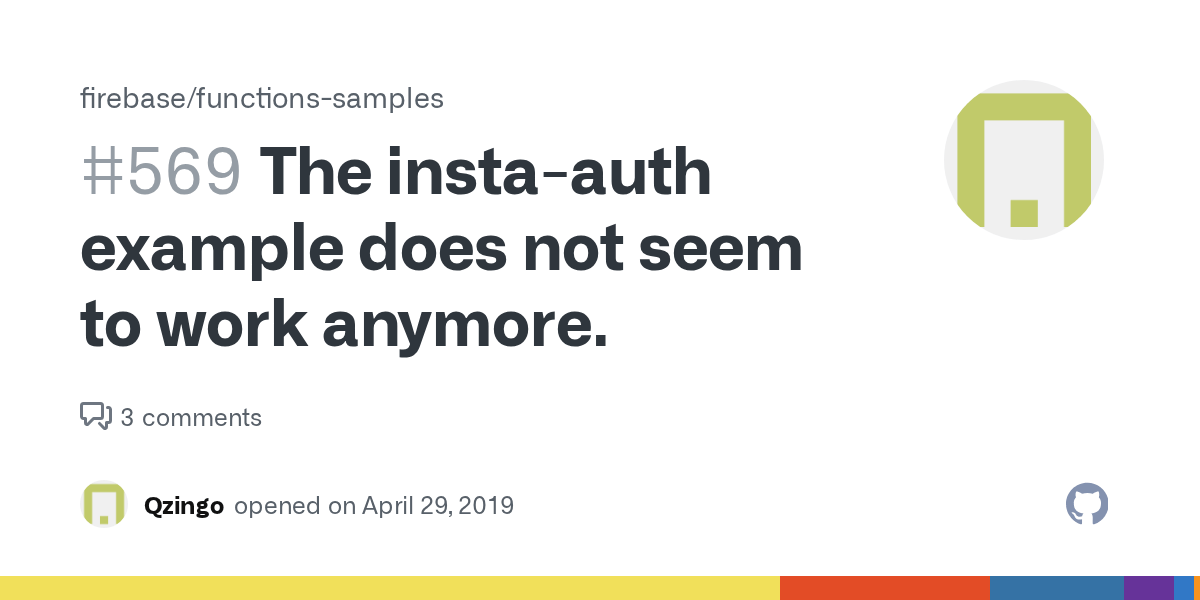Click the "opened on April 29, 2019" text
The height and width of the screenshot is (600, 1200).
tap(374, 505)
